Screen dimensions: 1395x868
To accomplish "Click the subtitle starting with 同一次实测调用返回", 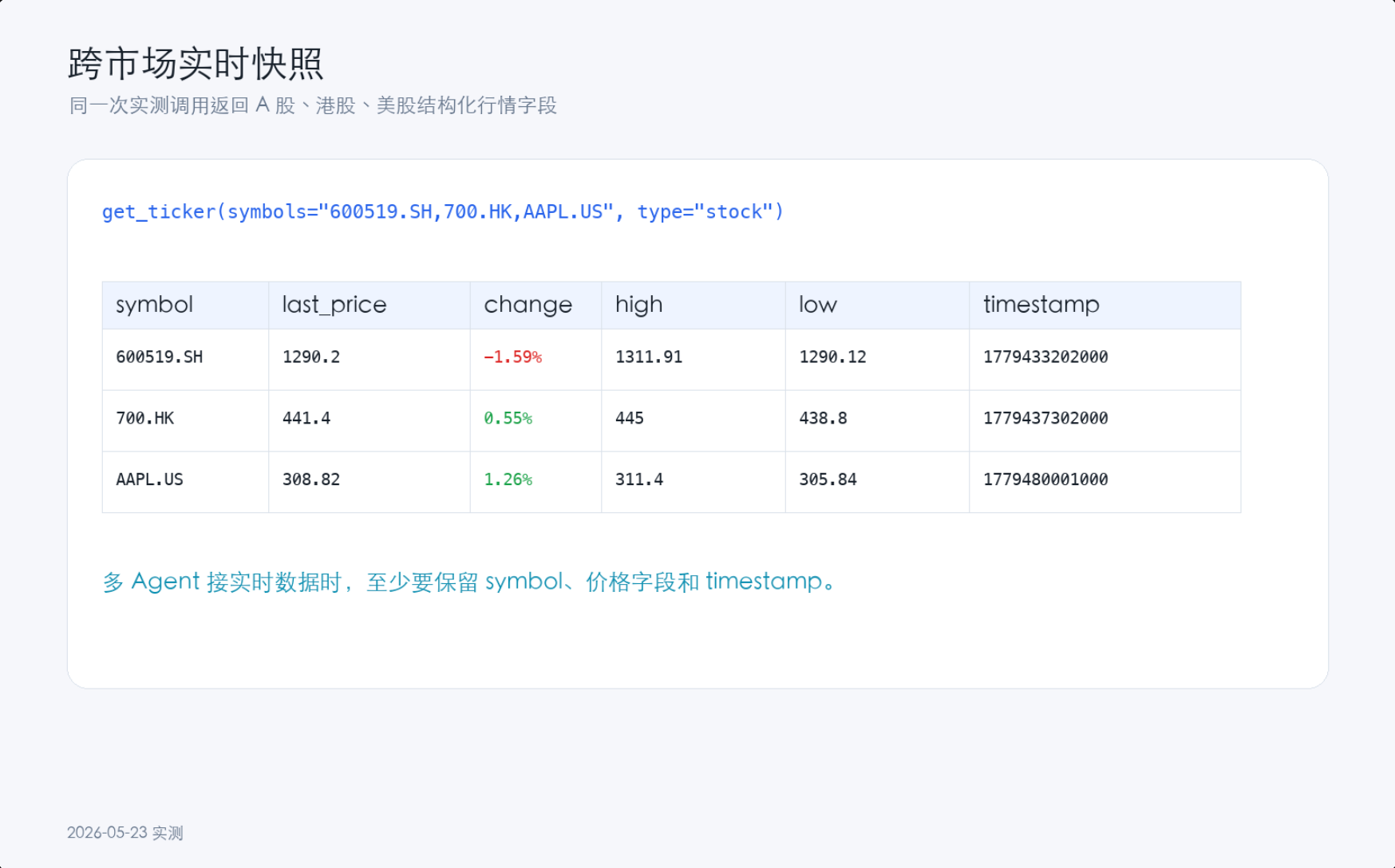I will [313, 105].
